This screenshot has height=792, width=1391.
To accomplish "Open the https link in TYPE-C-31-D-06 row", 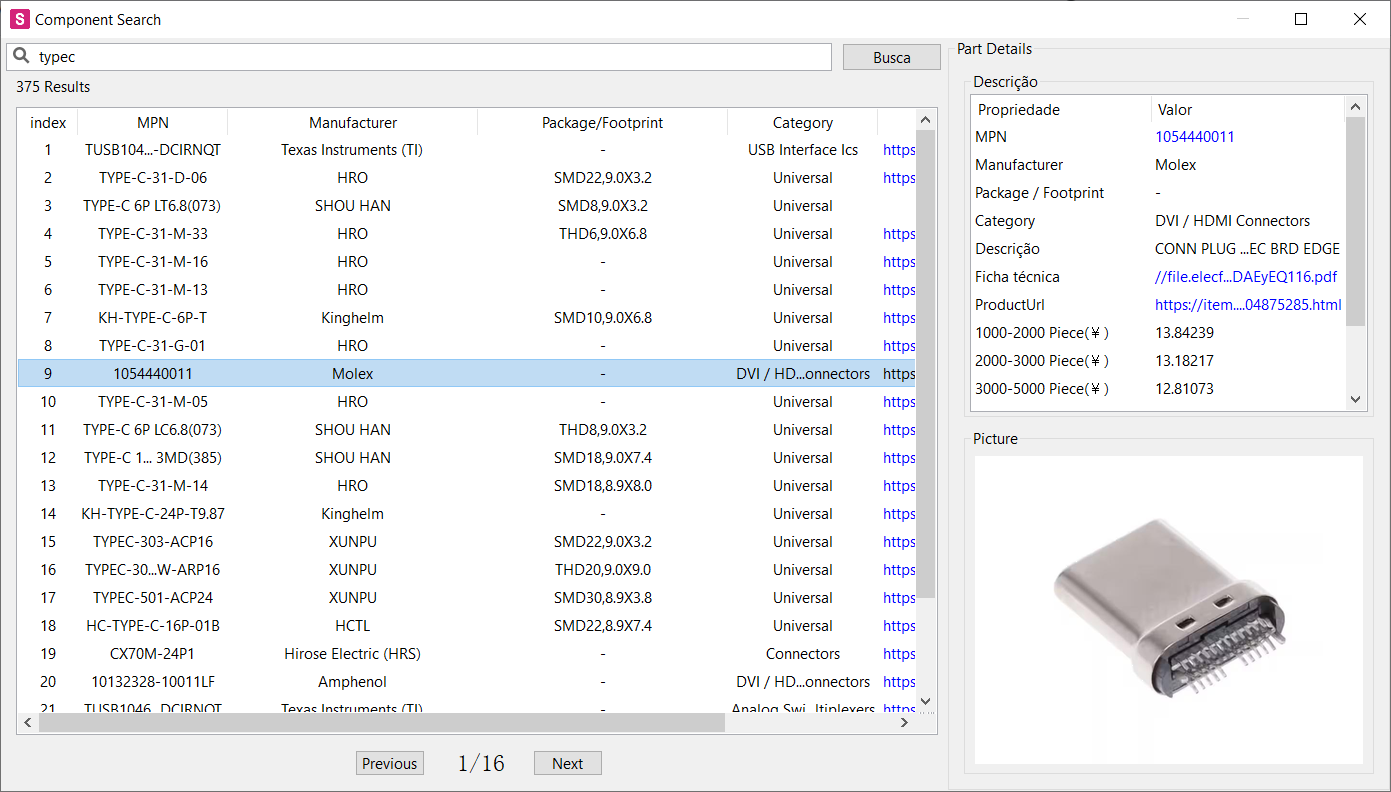I will click(899, 178).
